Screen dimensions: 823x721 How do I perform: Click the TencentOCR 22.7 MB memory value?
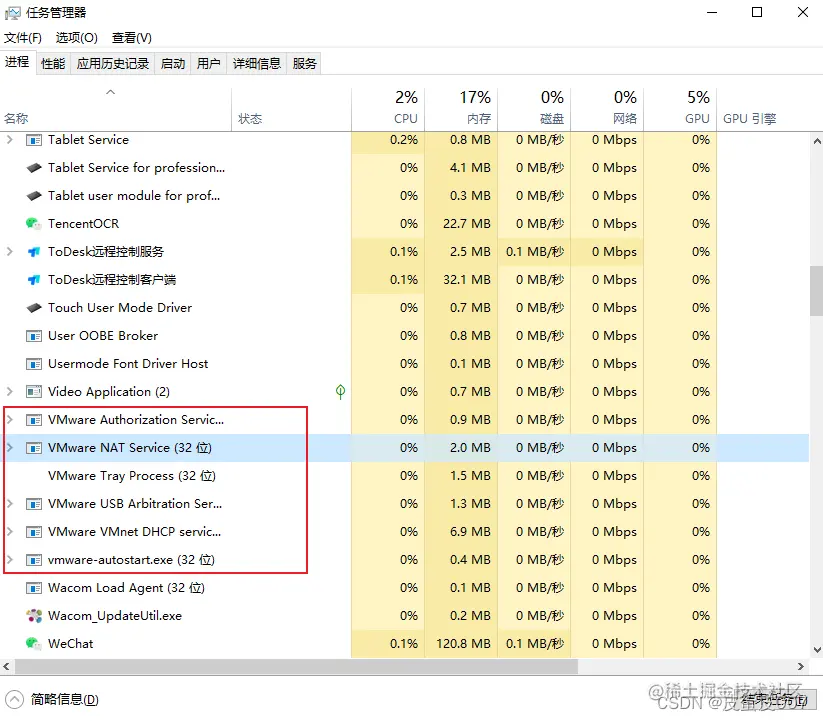467,224
